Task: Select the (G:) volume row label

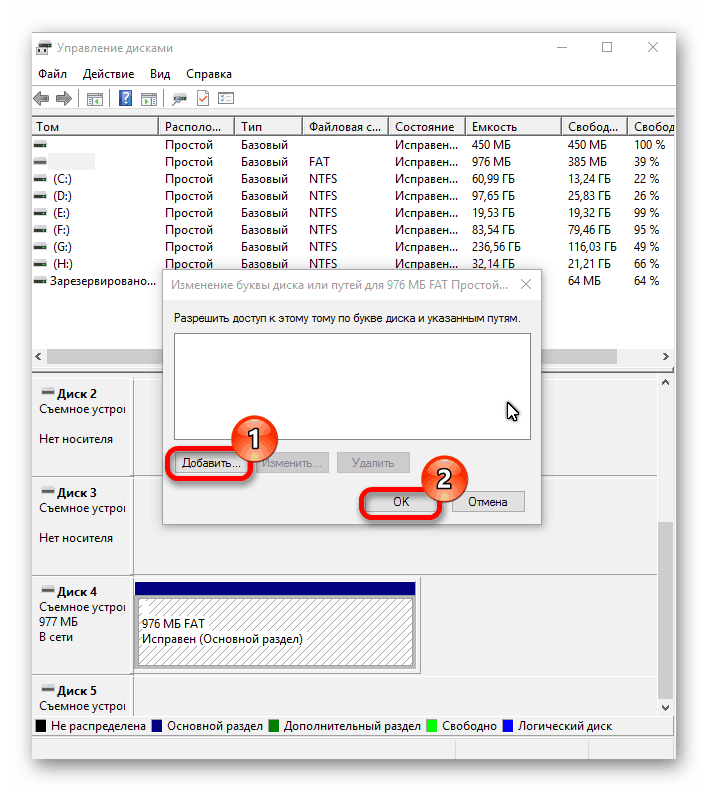Action: [62, 247]
